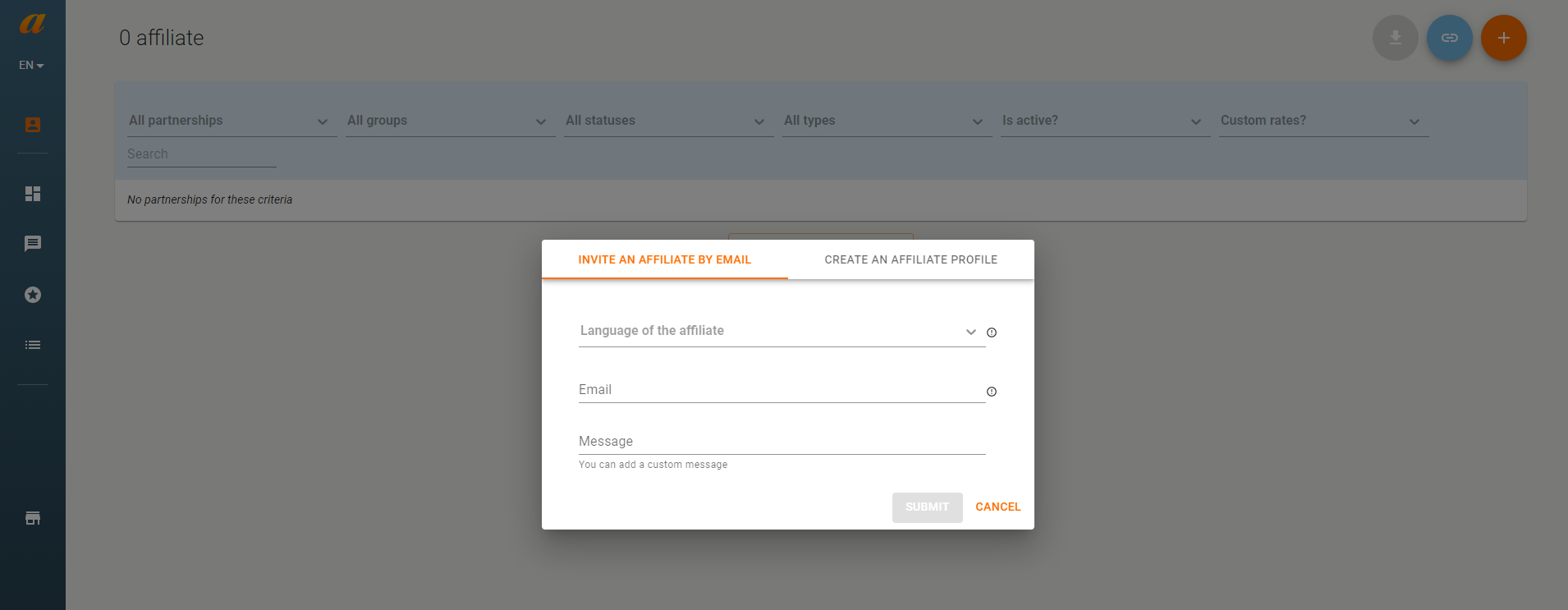Expand the All groups filter

(451, 121)
